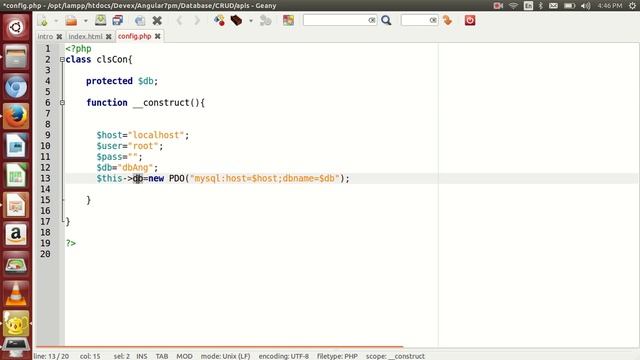
Task: Open LibreOffice Calc from launcher
Action: pos(16,176)
